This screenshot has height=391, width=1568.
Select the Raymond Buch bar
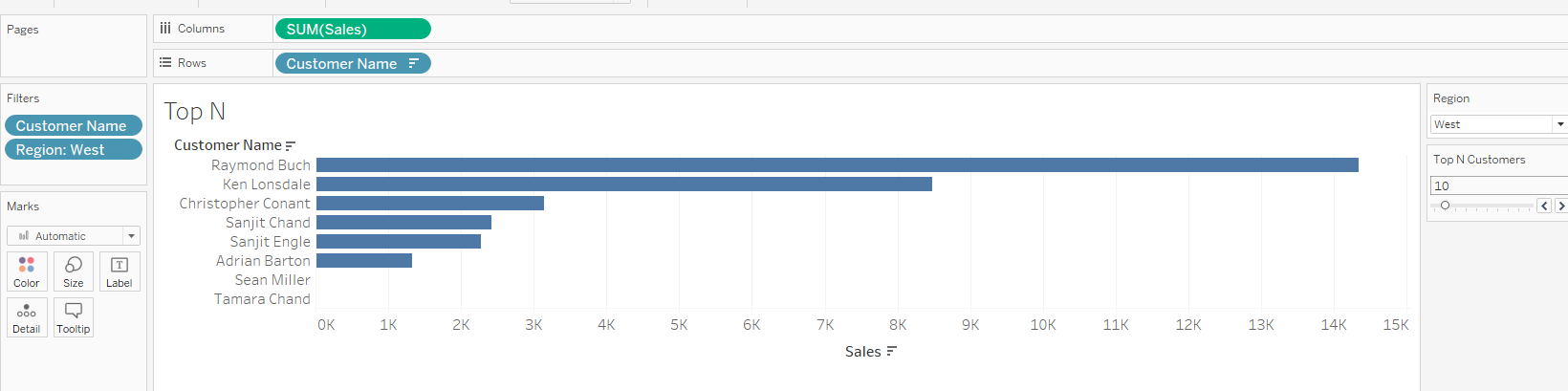coord(837,165)
